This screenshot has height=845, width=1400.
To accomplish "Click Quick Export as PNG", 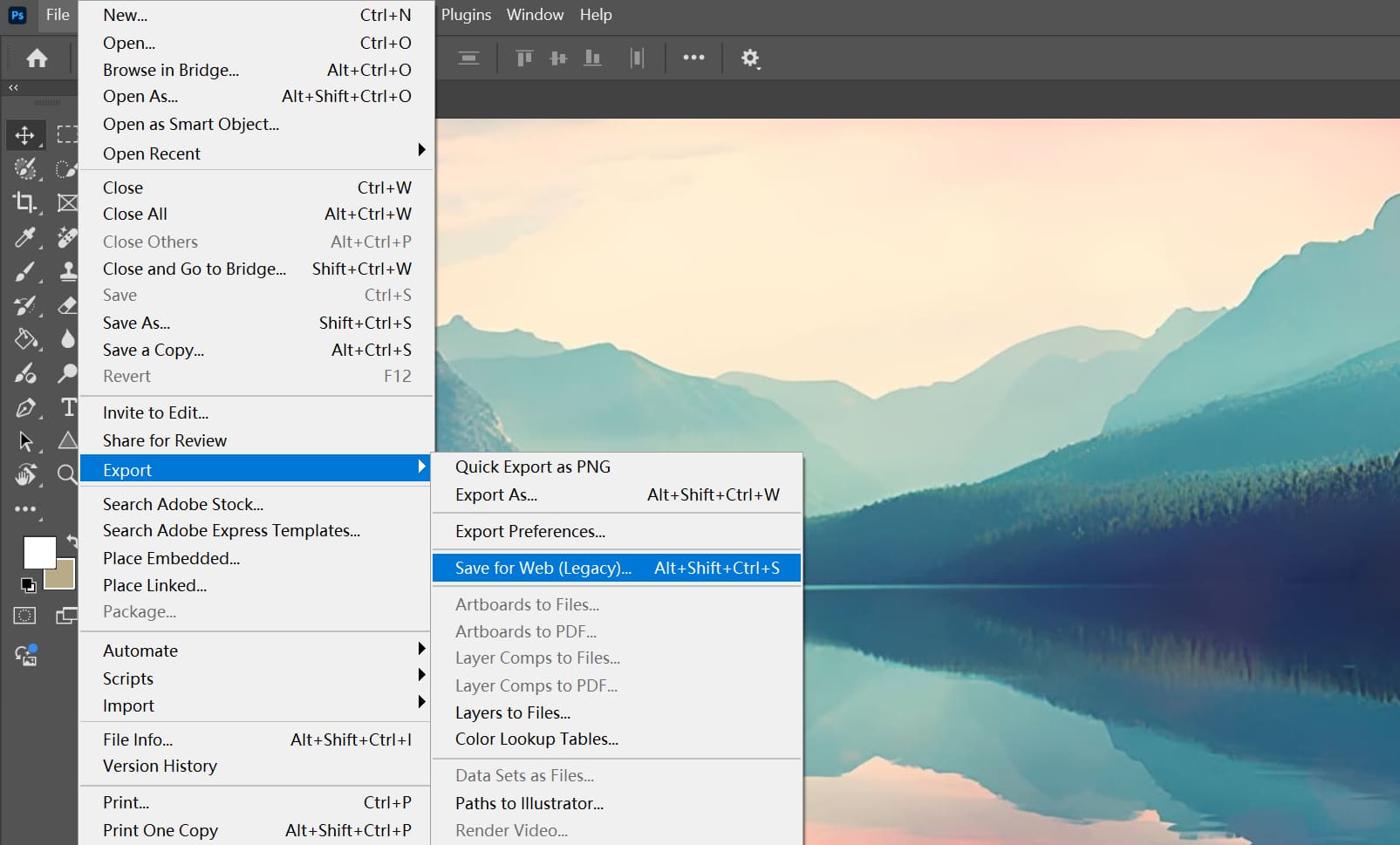I will (x=532, y=467).
